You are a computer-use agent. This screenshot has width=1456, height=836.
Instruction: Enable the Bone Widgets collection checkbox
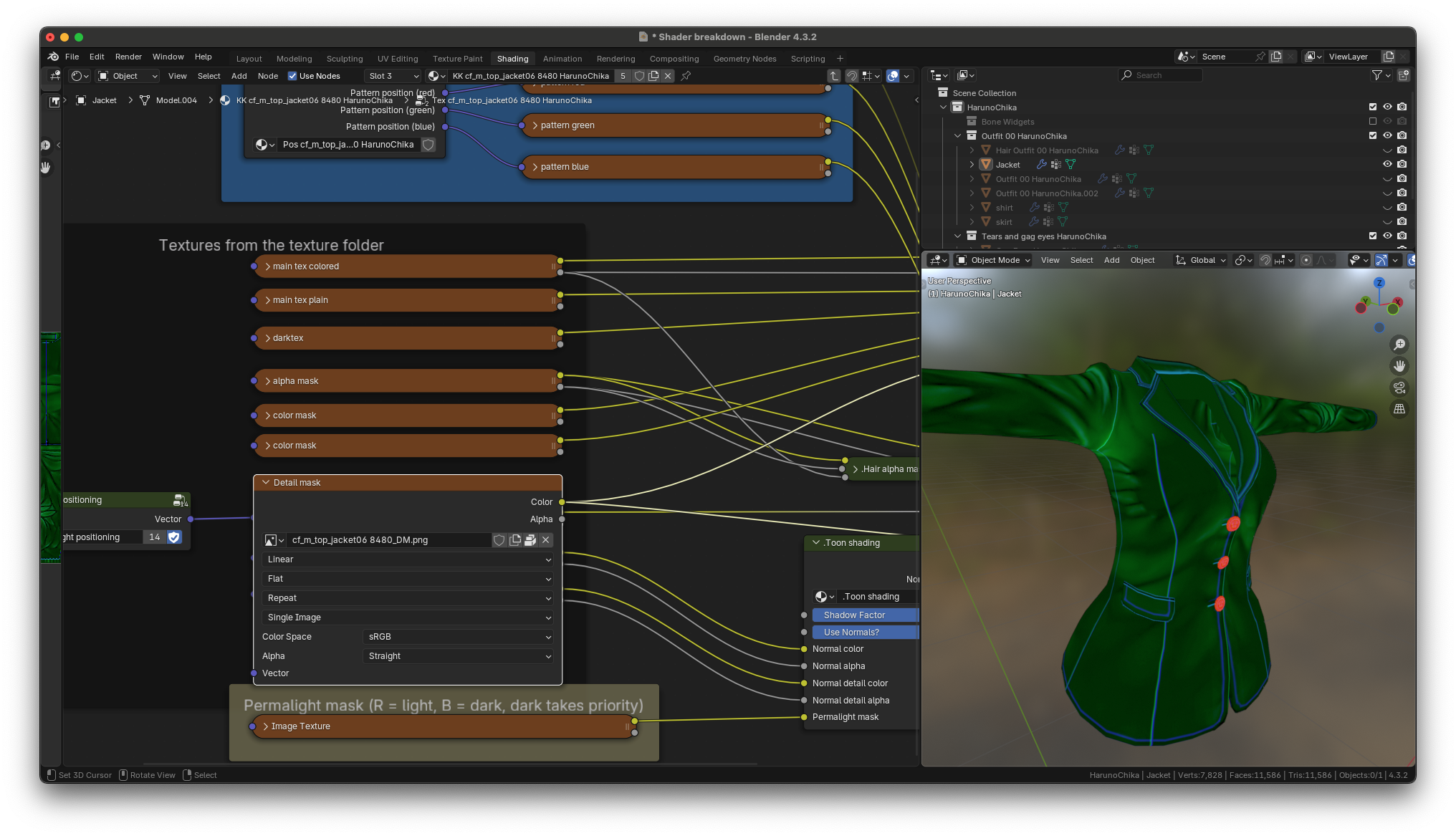point(1373,121)
